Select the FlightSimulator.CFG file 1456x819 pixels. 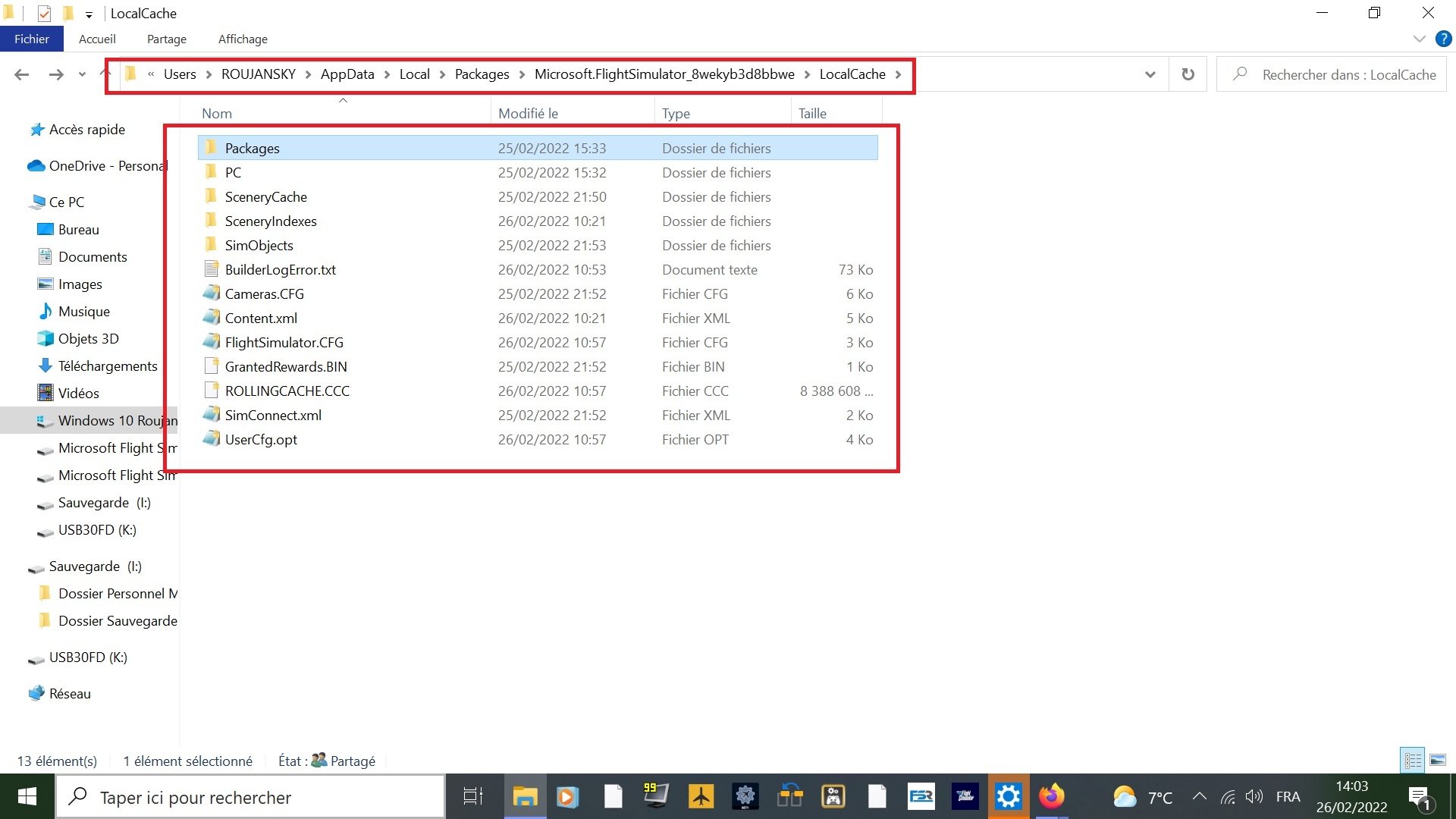(x=284, y=342)
